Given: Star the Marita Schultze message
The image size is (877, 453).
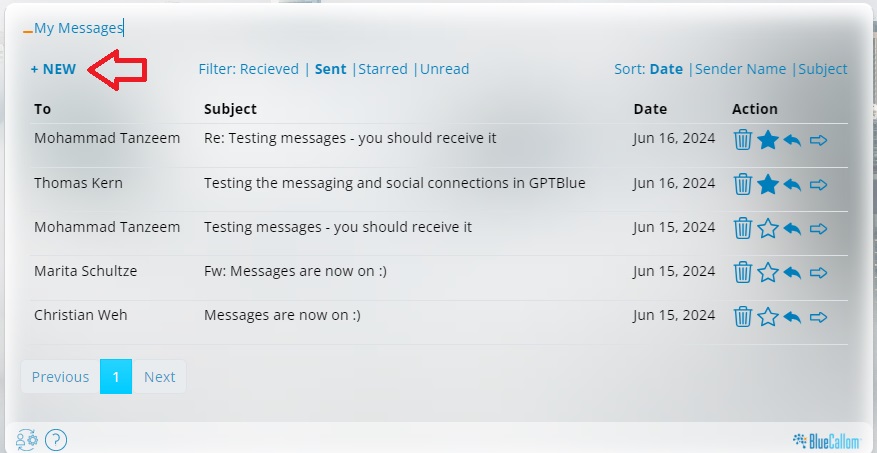Looking at the screenshot, I should pos(767,272).
